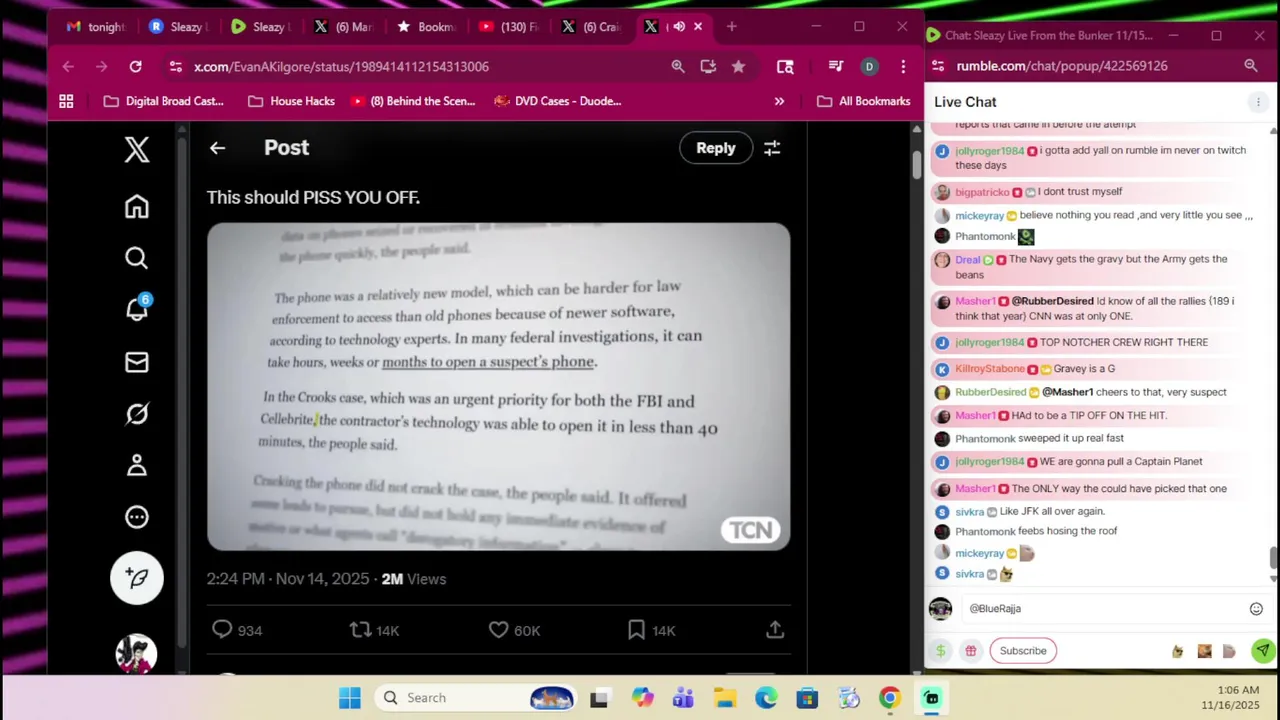Image resolution: width=1280 pixels, height=720 pixels.
Task: Open the Chrome apps grid in bookmarks bar
Action: click(x=66, y=101)
